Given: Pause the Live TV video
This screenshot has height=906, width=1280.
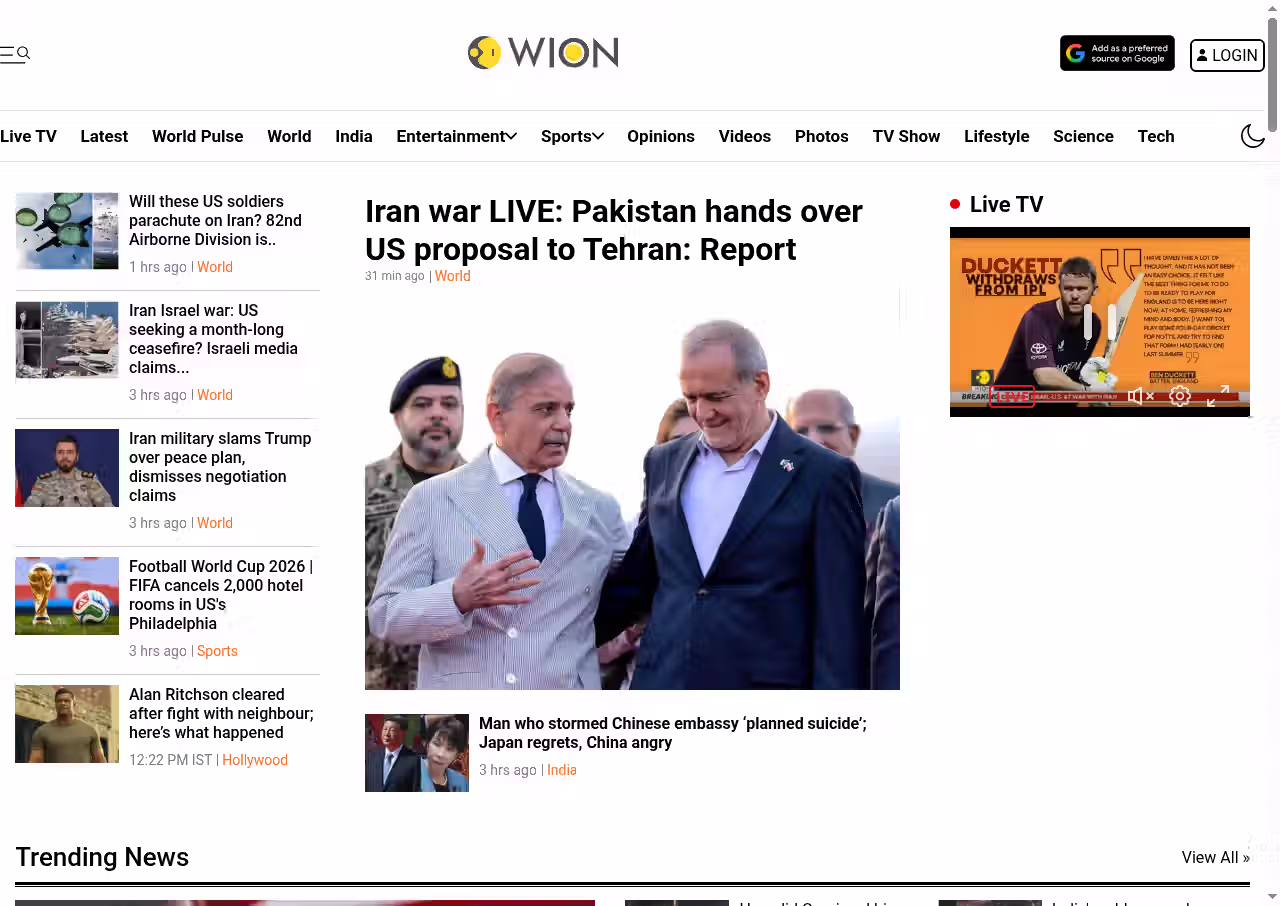Looking at the screenshot, I should 1100,322.
